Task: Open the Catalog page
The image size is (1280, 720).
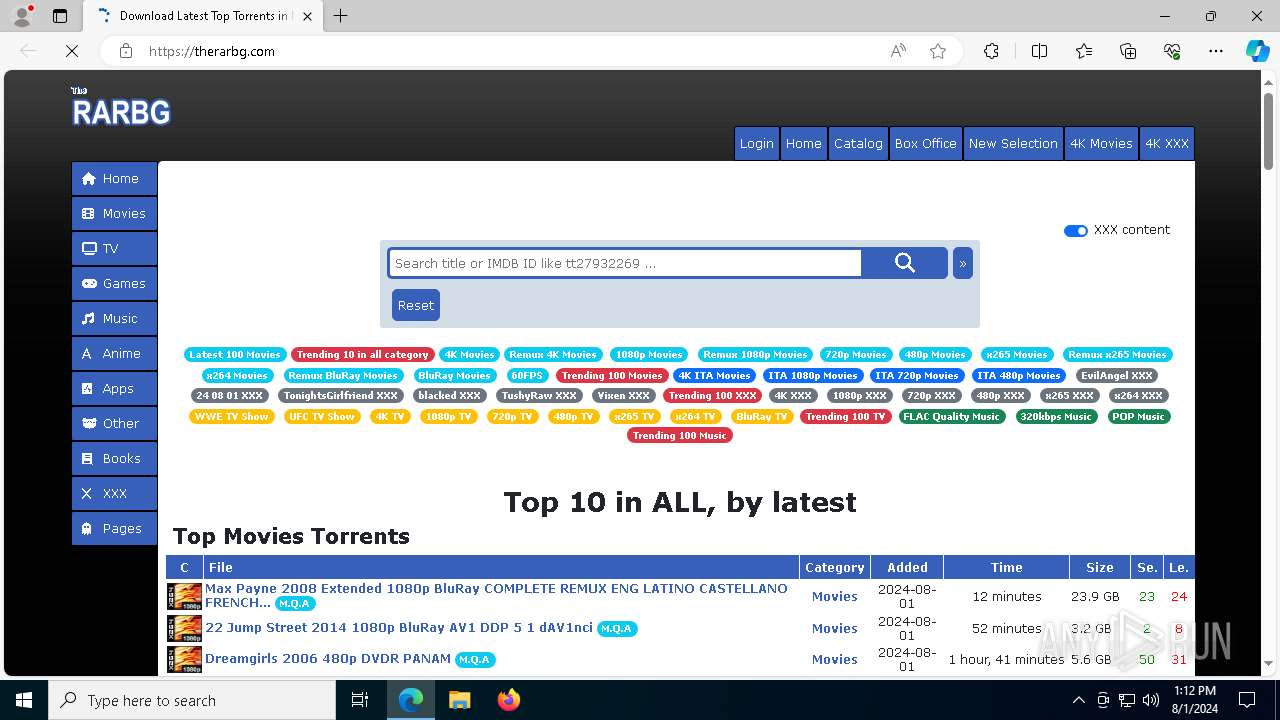Action: [x=858, y=143]
